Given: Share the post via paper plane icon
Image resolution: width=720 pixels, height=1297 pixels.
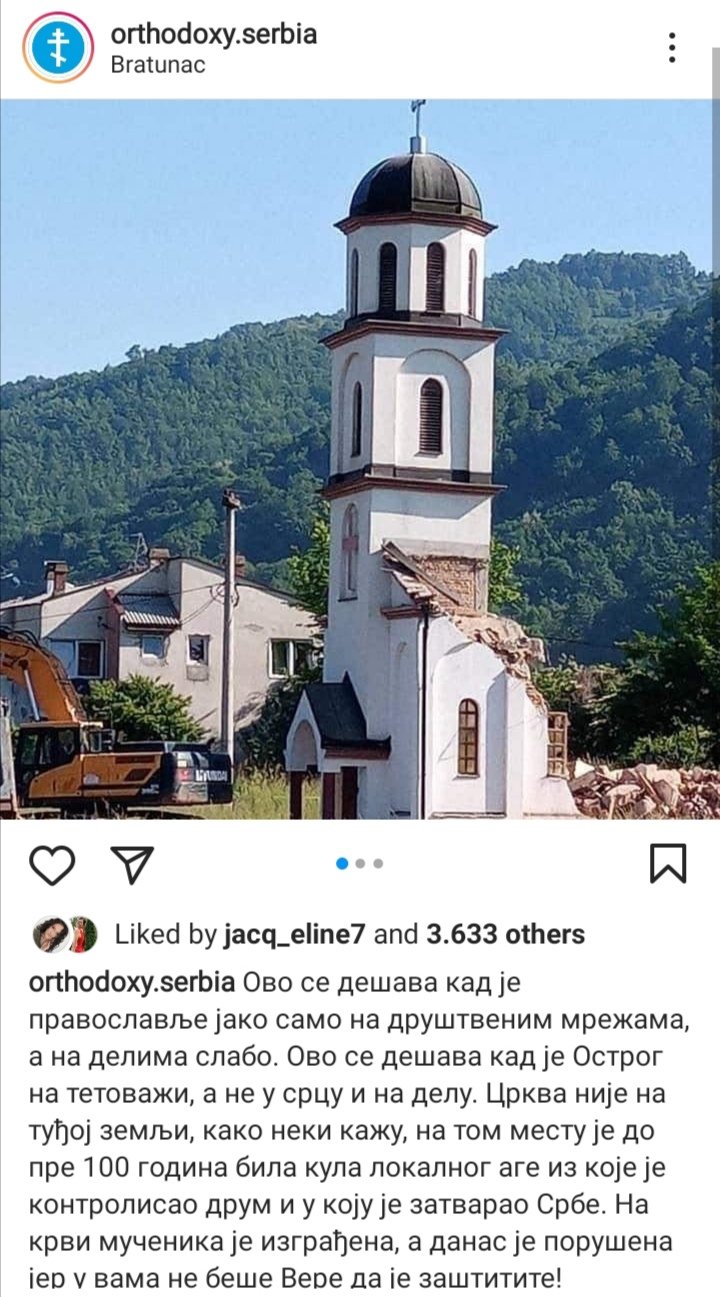Looking at the screenshot, I should (x=130, y=864).
